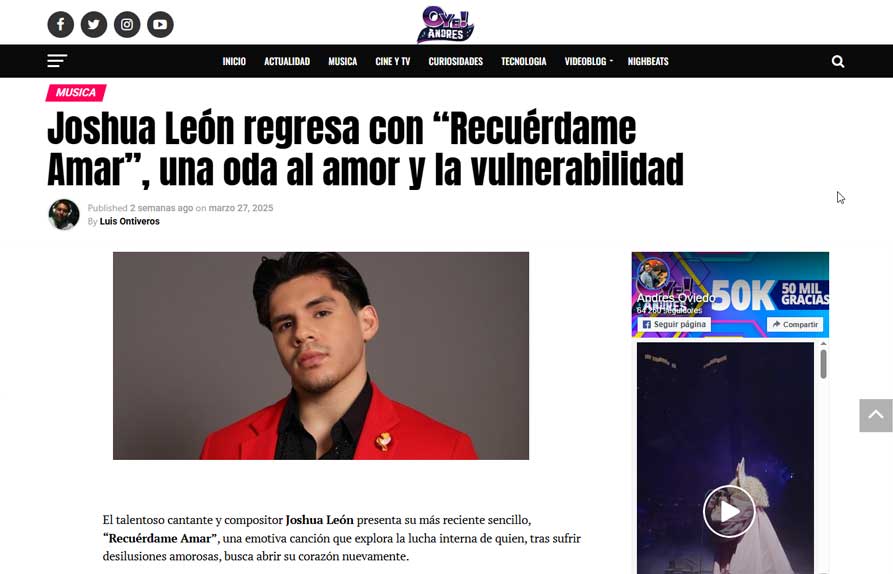The height and width of the screenshot is (574, 893).
Task: Open the YouTube social icon
Action: [x=161, y=24]
